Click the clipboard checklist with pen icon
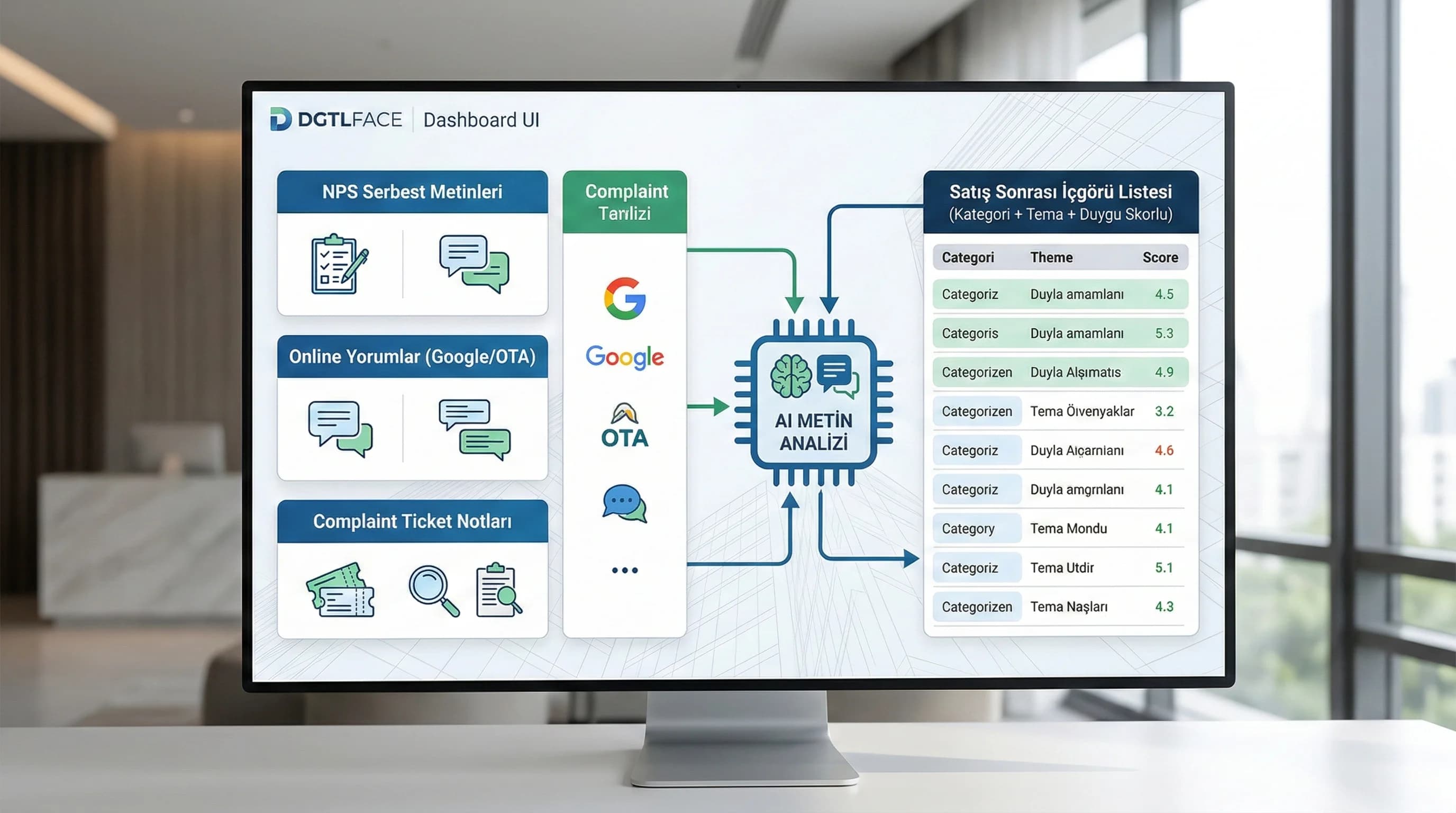 [x=339, y=264]
